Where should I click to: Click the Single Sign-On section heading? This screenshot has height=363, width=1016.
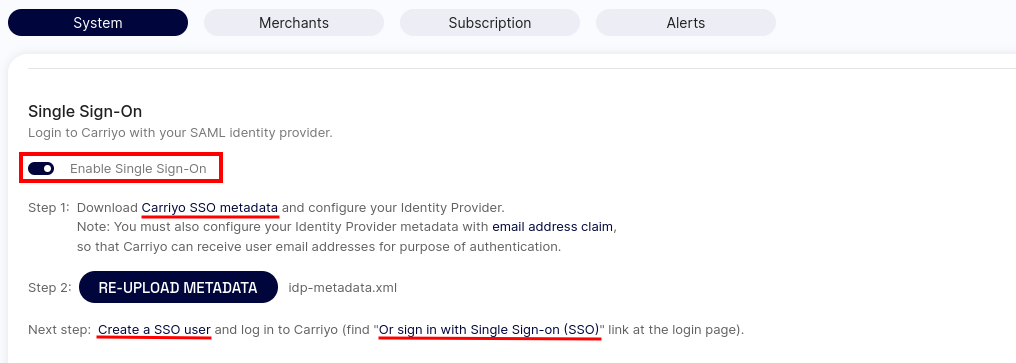tap(85, 111)
